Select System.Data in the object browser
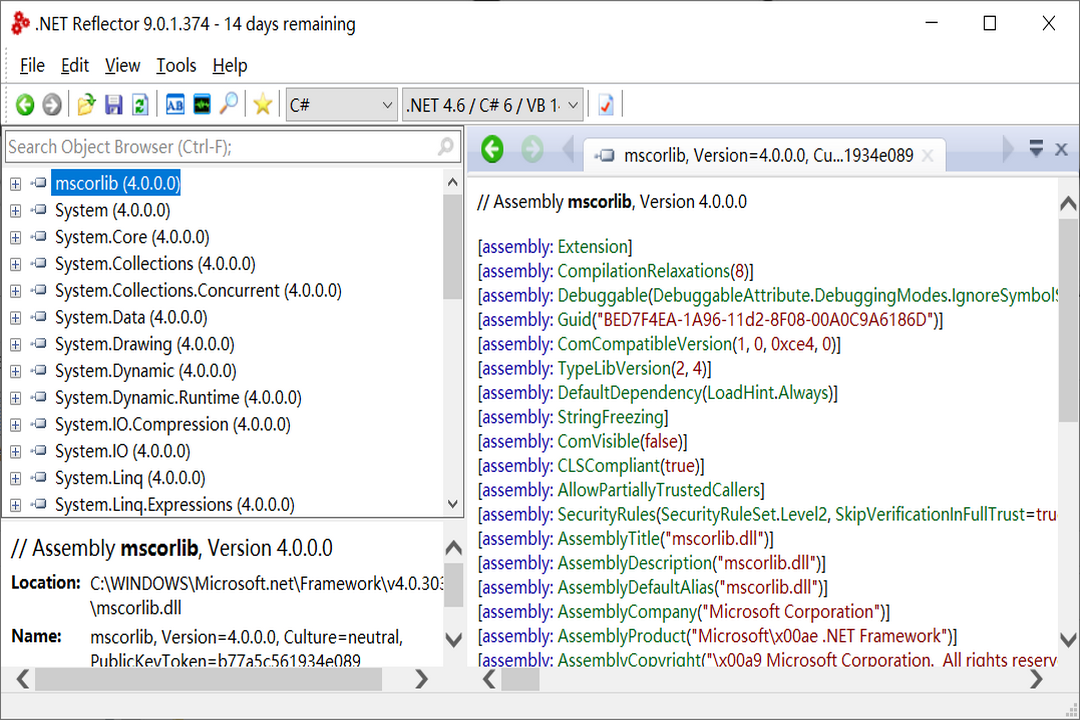Viewport: 1080px width, 720px height. pos(131,318)
